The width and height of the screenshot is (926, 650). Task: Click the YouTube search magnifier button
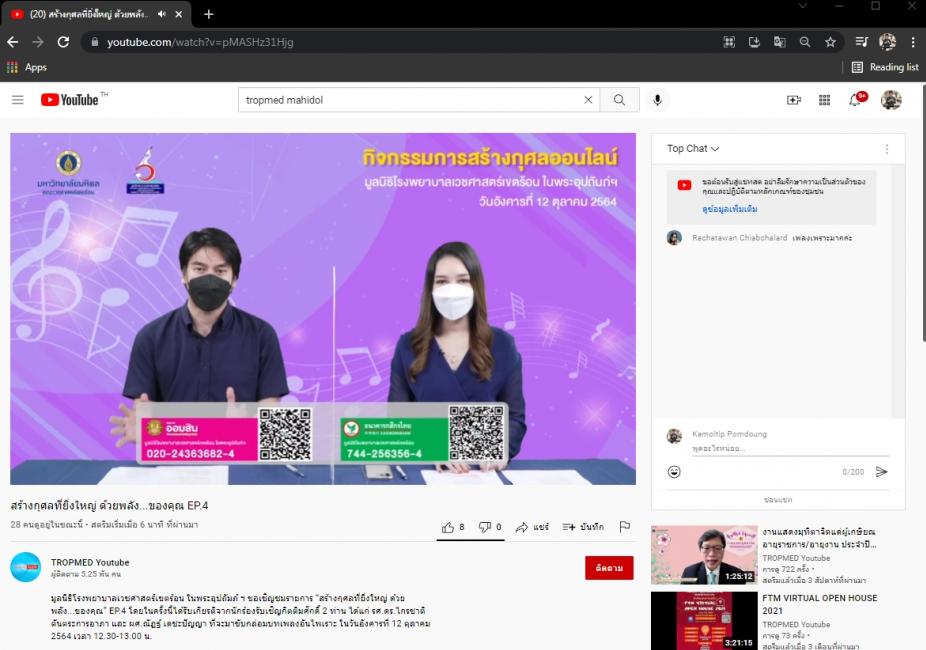tap(619, 100)
